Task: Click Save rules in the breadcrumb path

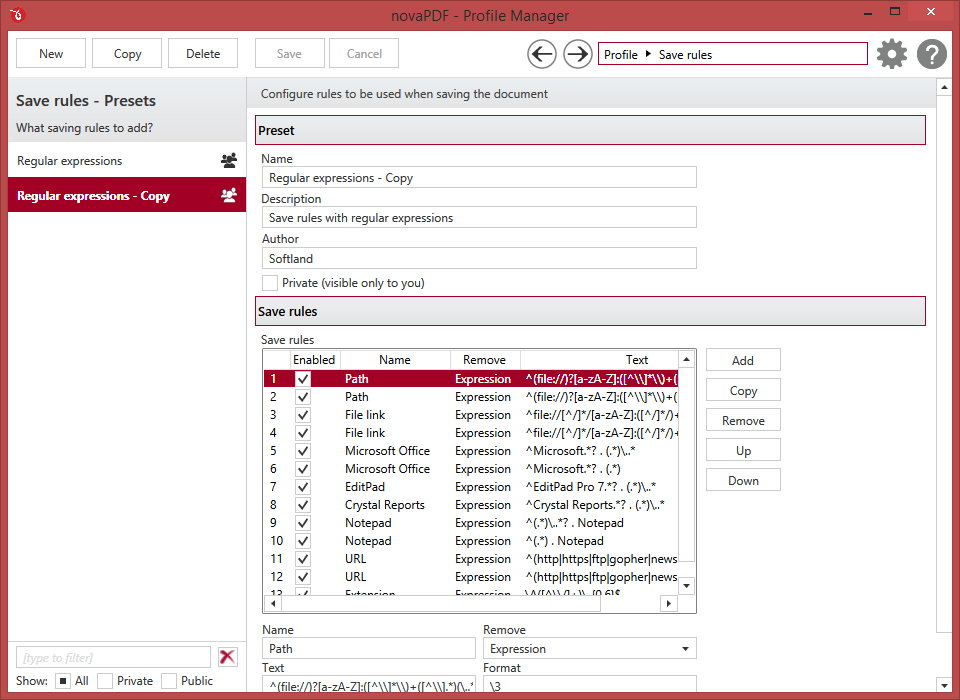Action: [x=685, y=55]
